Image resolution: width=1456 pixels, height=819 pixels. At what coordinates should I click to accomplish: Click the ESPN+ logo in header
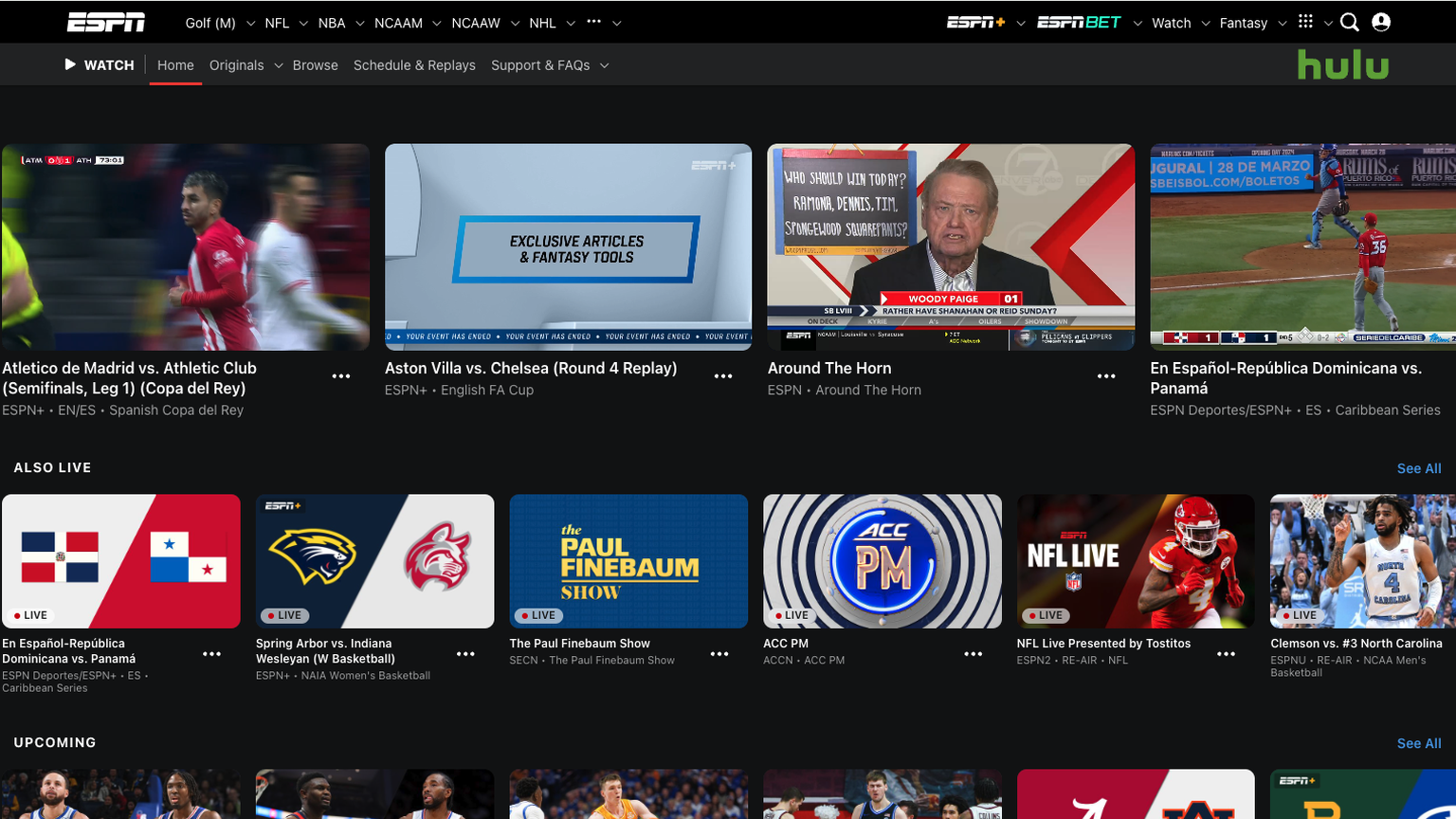(975, 23)
